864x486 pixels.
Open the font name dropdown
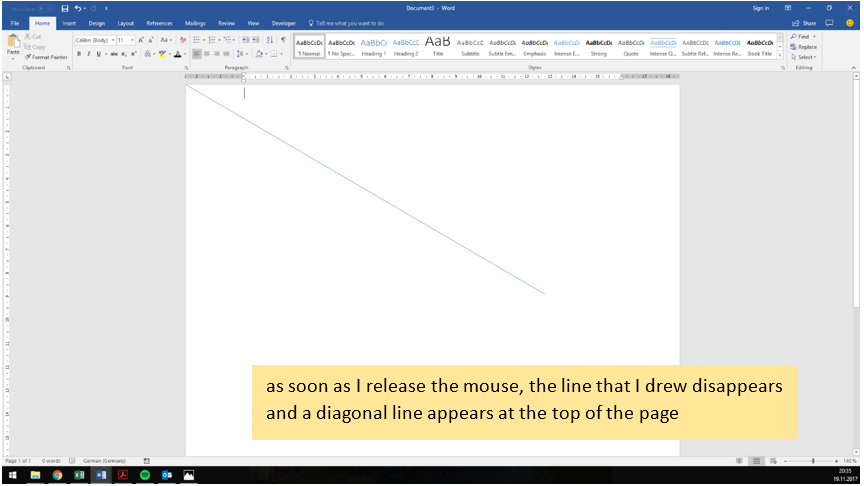pyautogui.click(x=112, y=40)
